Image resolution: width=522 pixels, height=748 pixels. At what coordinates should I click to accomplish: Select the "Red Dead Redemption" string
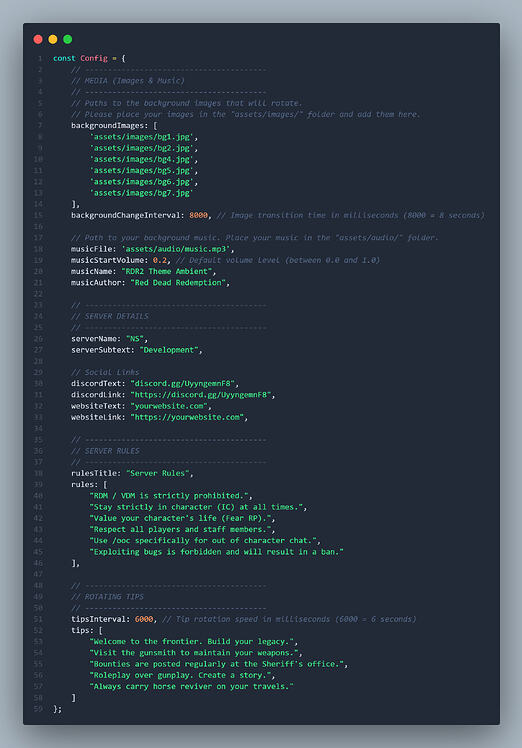click(177, 282)
